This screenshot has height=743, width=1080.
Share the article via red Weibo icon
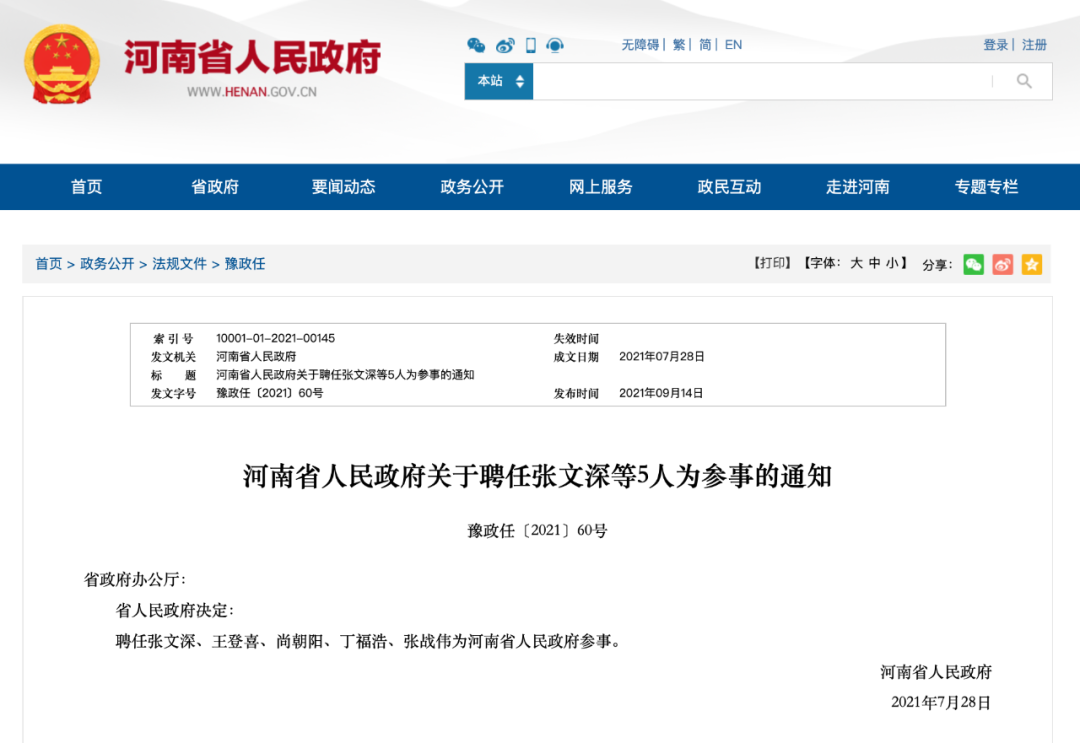pos(1002,264)
